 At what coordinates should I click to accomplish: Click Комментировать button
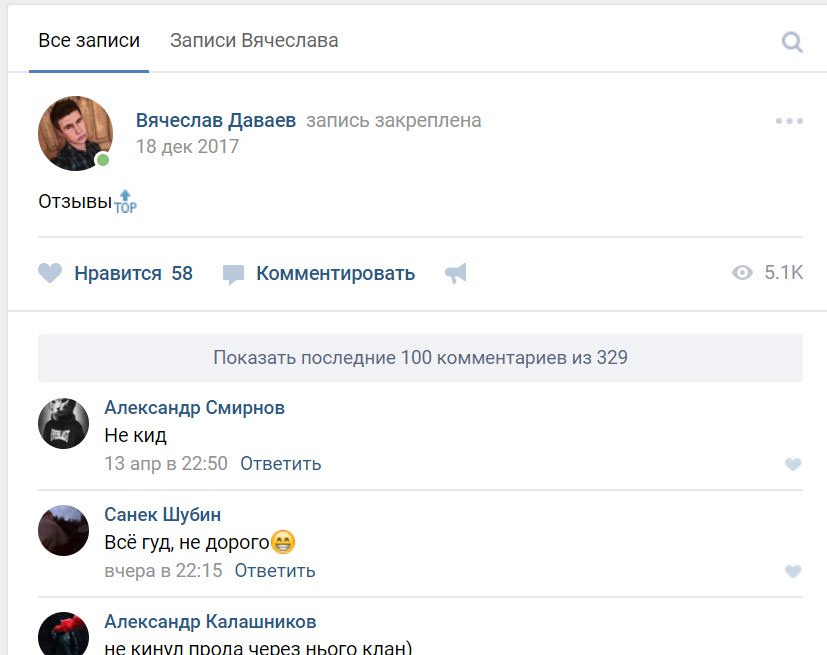click(x=335, y=273)
